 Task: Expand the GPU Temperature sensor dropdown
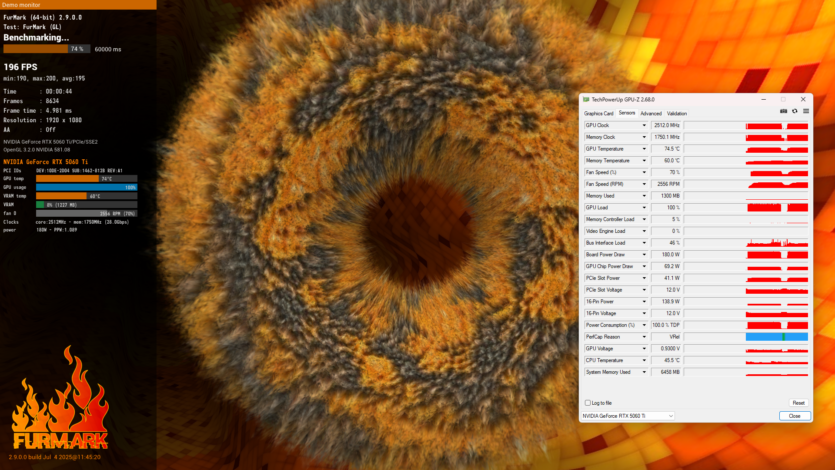pyautogui.click(x=644, y=149)
